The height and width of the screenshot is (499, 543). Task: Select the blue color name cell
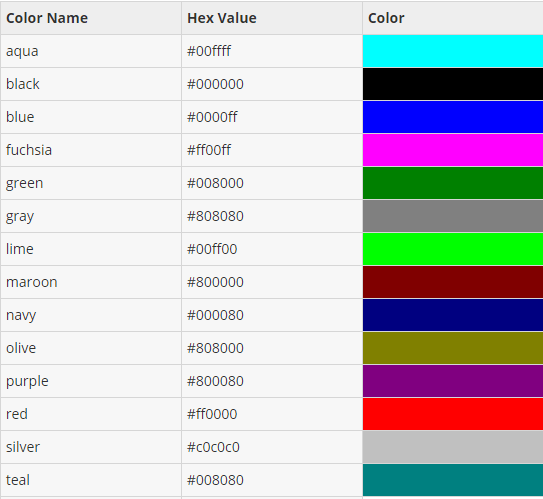click(x=91, y=117)
